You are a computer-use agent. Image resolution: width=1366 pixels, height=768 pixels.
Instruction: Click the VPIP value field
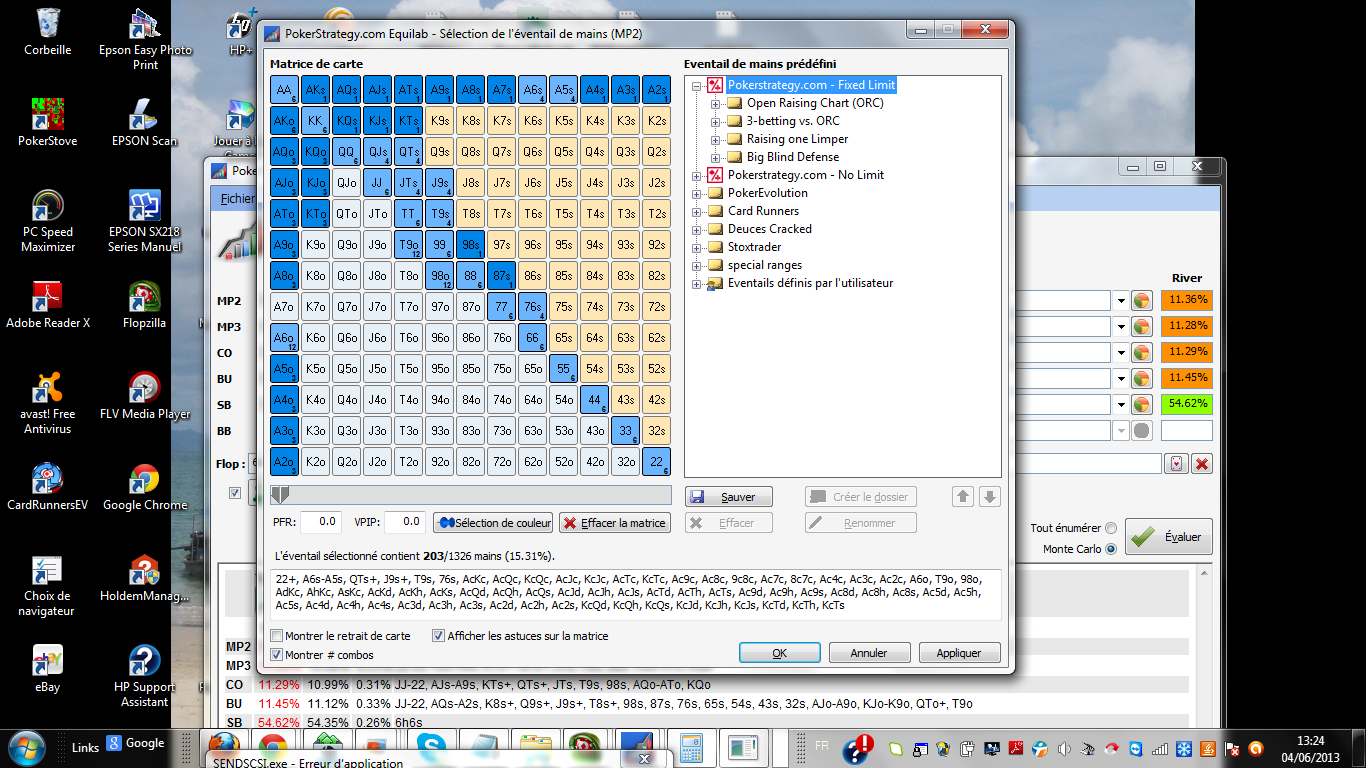(404, 522)
